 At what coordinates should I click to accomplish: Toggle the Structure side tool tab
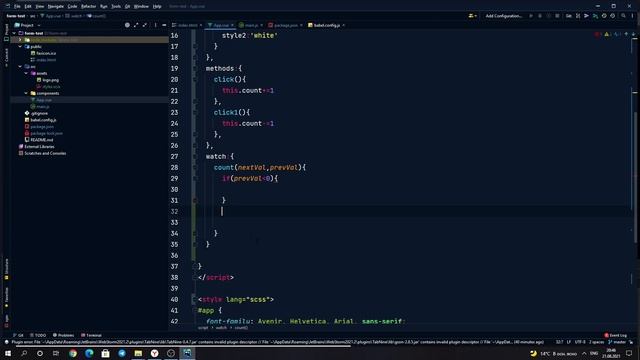[6, 268]
